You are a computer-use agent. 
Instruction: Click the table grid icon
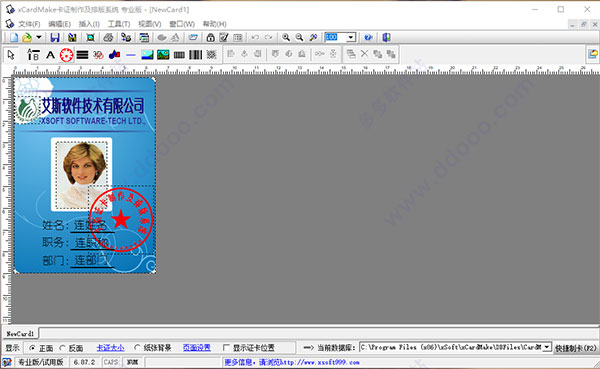coord(238,37)
